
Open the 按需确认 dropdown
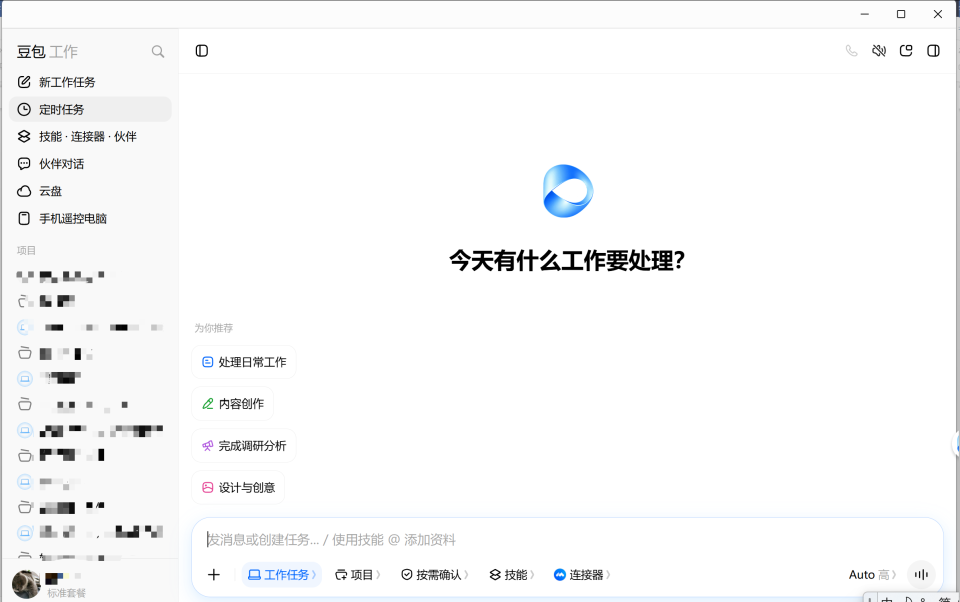tap(435, 574)
